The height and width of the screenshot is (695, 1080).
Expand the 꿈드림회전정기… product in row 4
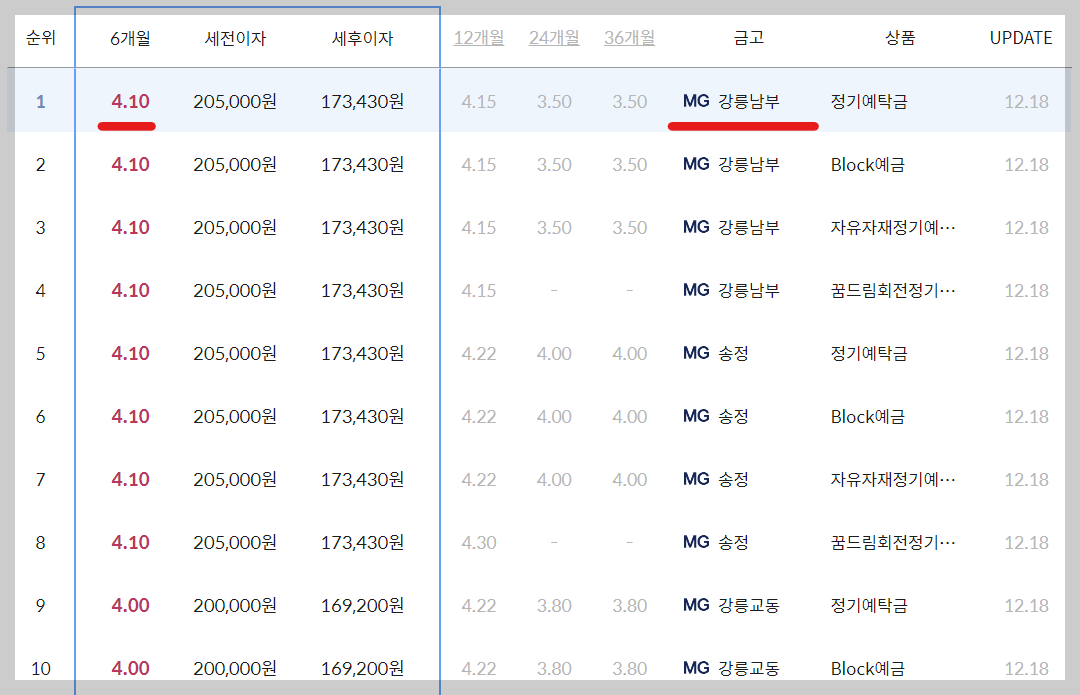pyautogui.click(x=892, y=289)
